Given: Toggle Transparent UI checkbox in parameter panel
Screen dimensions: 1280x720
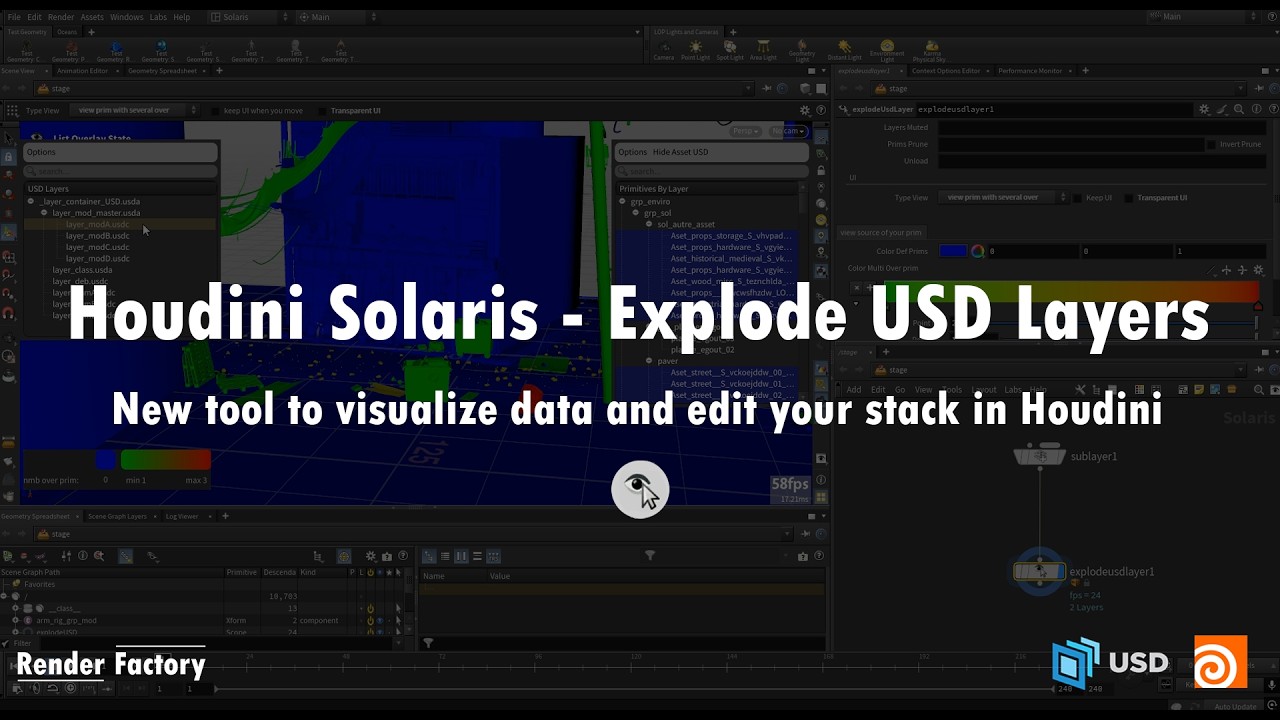Looking at the screenshot, I should point(1128,198).
